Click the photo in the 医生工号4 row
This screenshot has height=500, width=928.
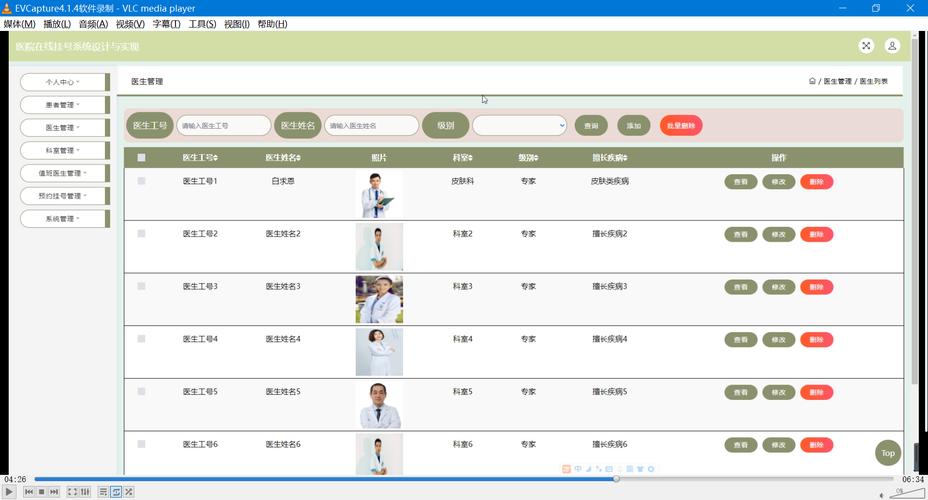pyautogui.click(x=379, y=352)
